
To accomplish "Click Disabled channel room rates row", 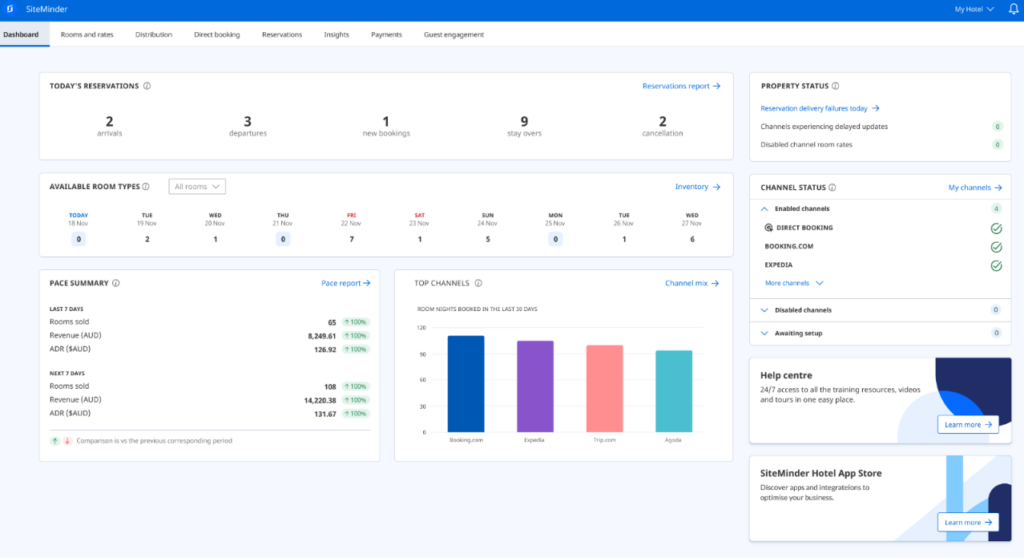I will click(x=880, y=144).
